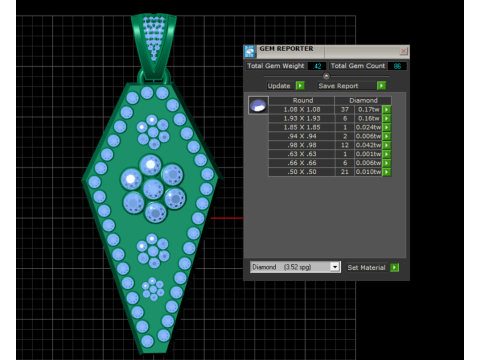The width and height of the screenshot is (480, 360).
Task: Select the 1.93 X 1.93 size cell
Action: click(302, 118)
